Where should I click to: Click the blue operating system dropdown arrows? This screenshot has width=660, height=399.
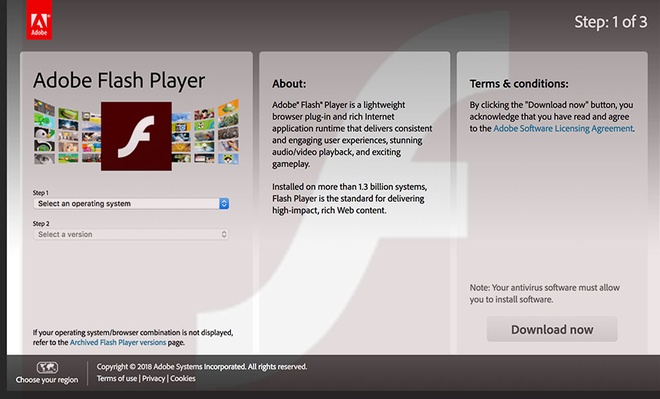(x=224, y=204)
